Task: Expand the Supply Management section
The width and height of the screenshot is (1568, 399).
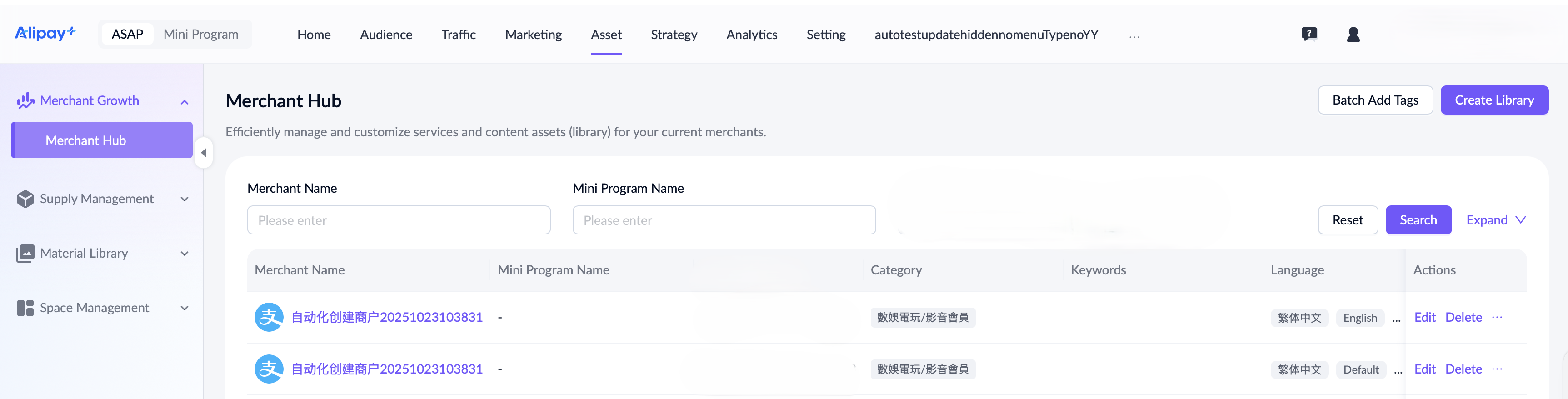Action: click(x=185, y=199)
